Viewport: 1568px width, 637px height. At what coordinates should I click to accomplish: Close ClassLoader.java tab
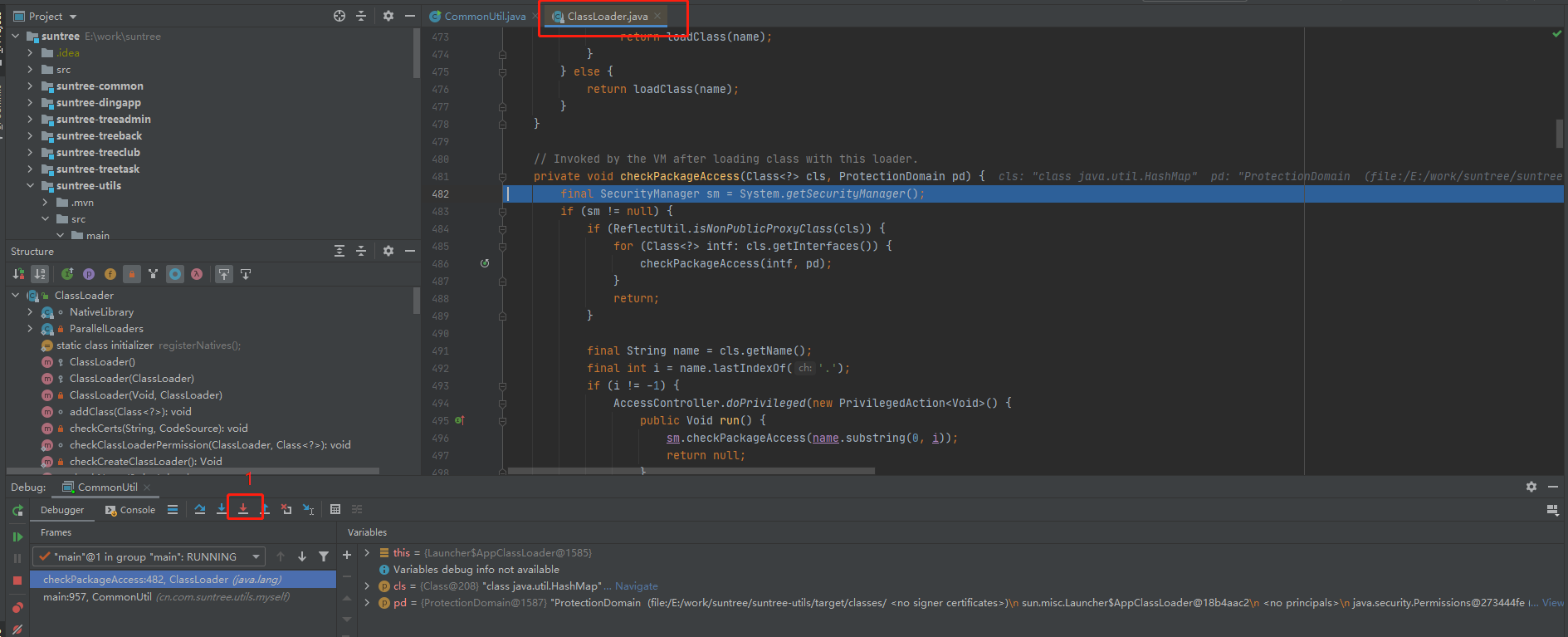point(657,16)
